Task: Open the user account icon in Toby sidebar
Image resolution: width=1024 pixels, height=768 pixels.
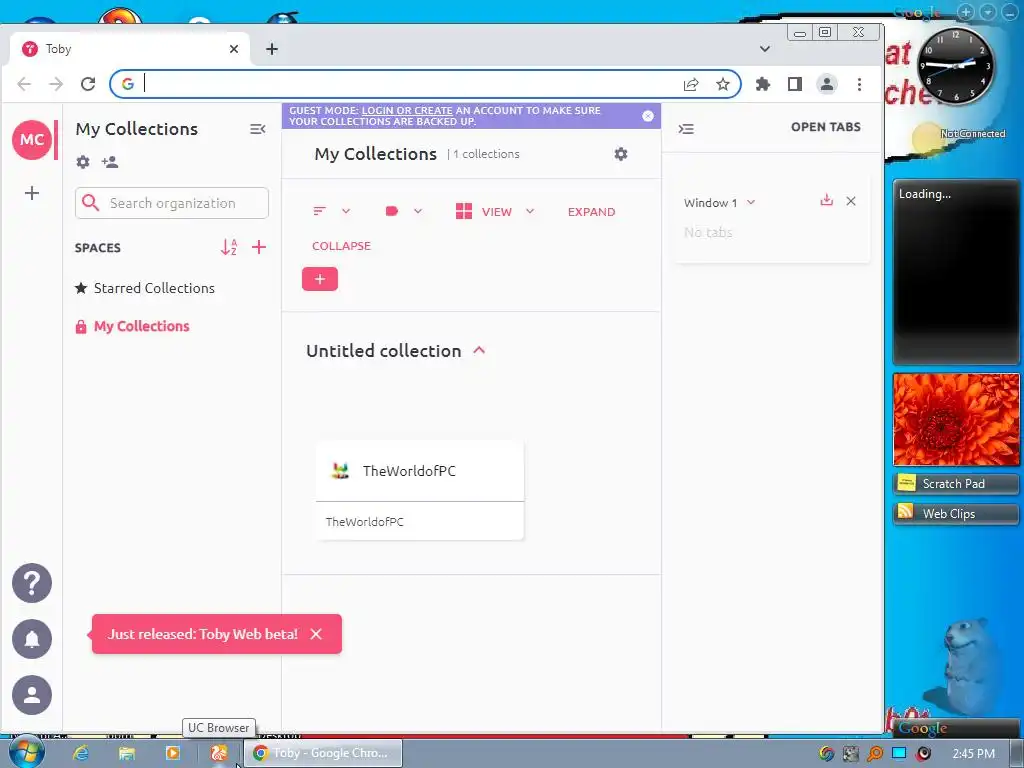Action: (31, 695)
